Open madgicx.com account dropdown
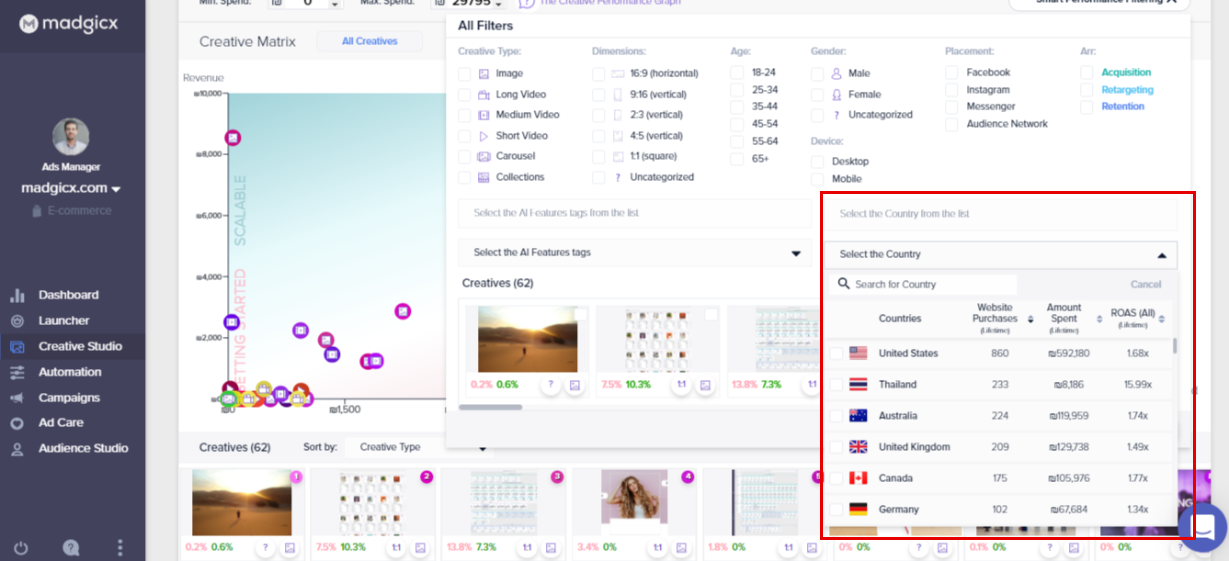 71,188
